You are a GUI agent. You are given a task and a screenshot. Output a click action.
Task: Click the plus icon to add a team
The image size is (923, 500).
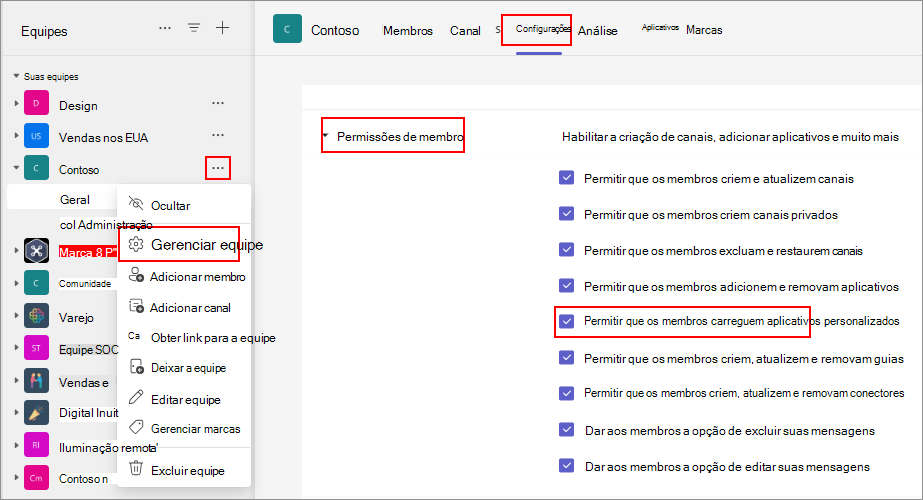click(x=223, y=28)
